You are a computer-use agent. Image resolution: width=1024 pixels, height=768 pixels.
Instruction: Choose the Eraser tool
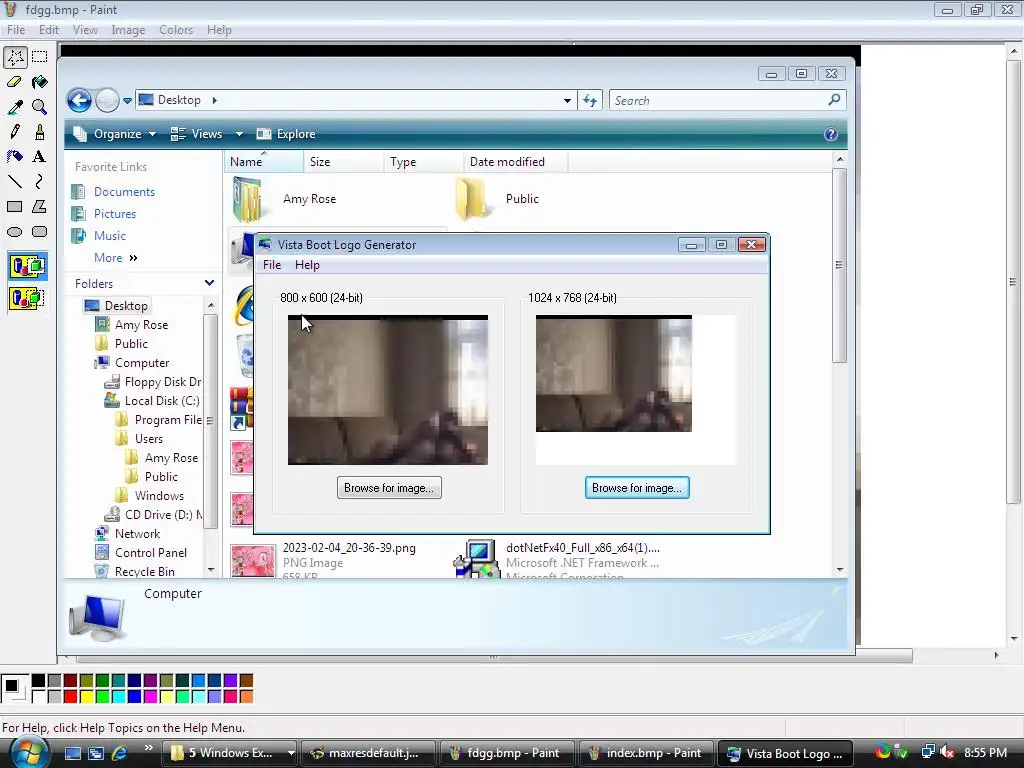[x=15, y=82]
